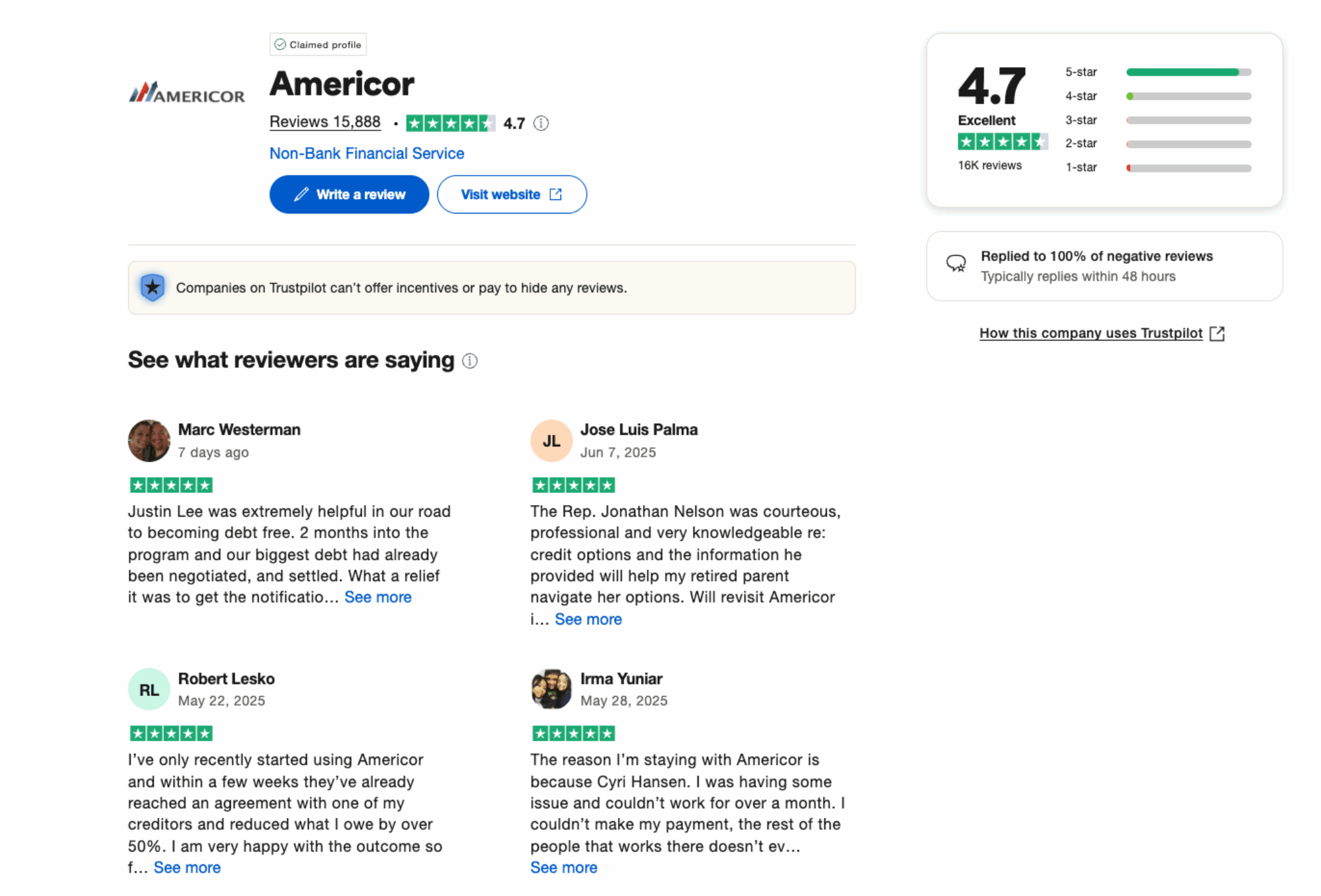This screenshot has width=1321, height=896.
Task: Open the Non-Bank Financial Service category
Action: tap(366, 154)
